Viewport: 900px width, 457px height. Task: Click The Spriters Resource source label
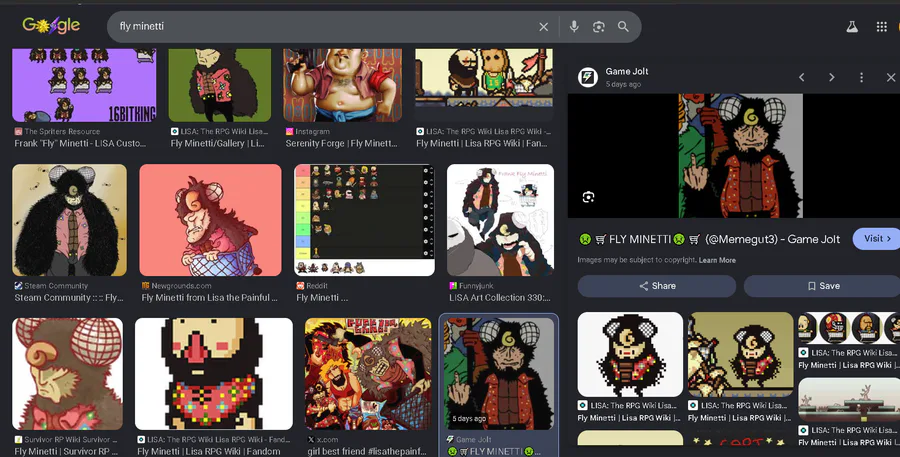[62, 131]
